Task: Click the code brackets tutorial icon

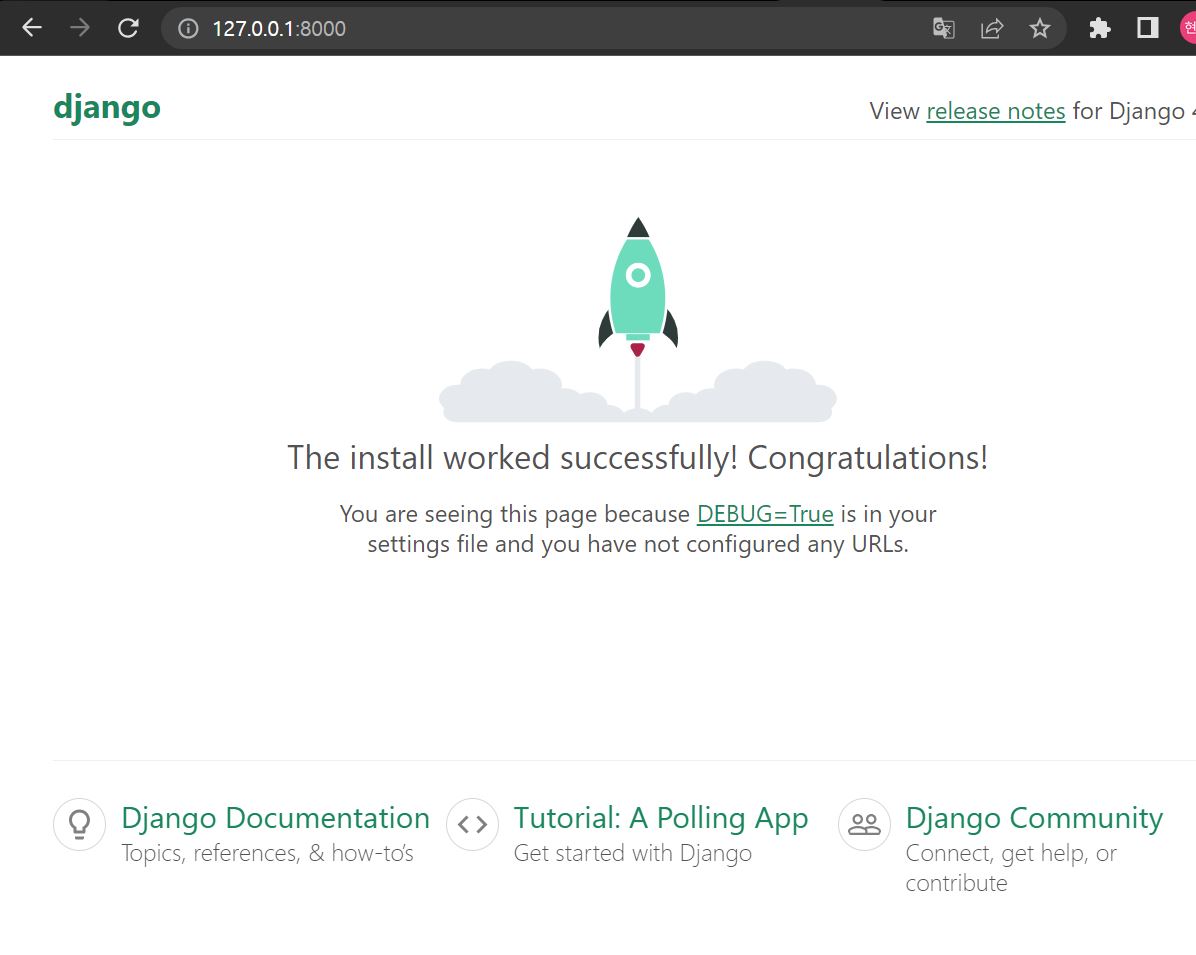Action: click(472, 825)
